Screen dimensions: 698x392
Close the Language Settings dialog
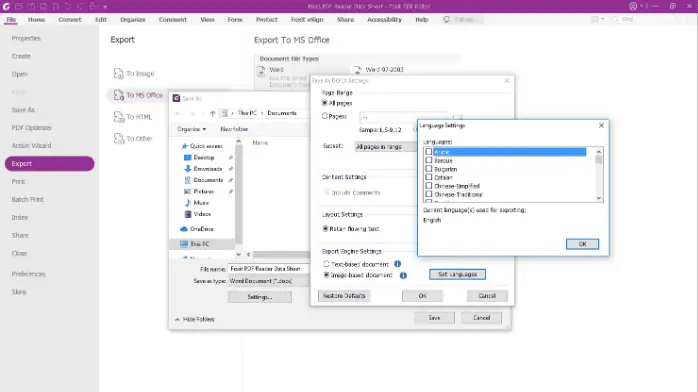pyautogui.click(x=601, y=125)
